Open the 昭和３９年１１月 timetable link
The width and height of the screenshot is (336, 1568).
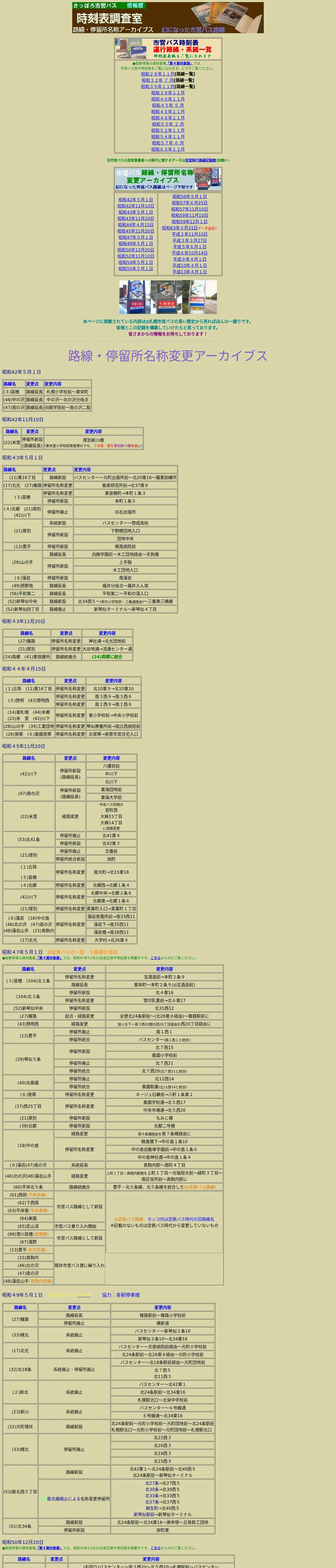click(x=168, y=93)
